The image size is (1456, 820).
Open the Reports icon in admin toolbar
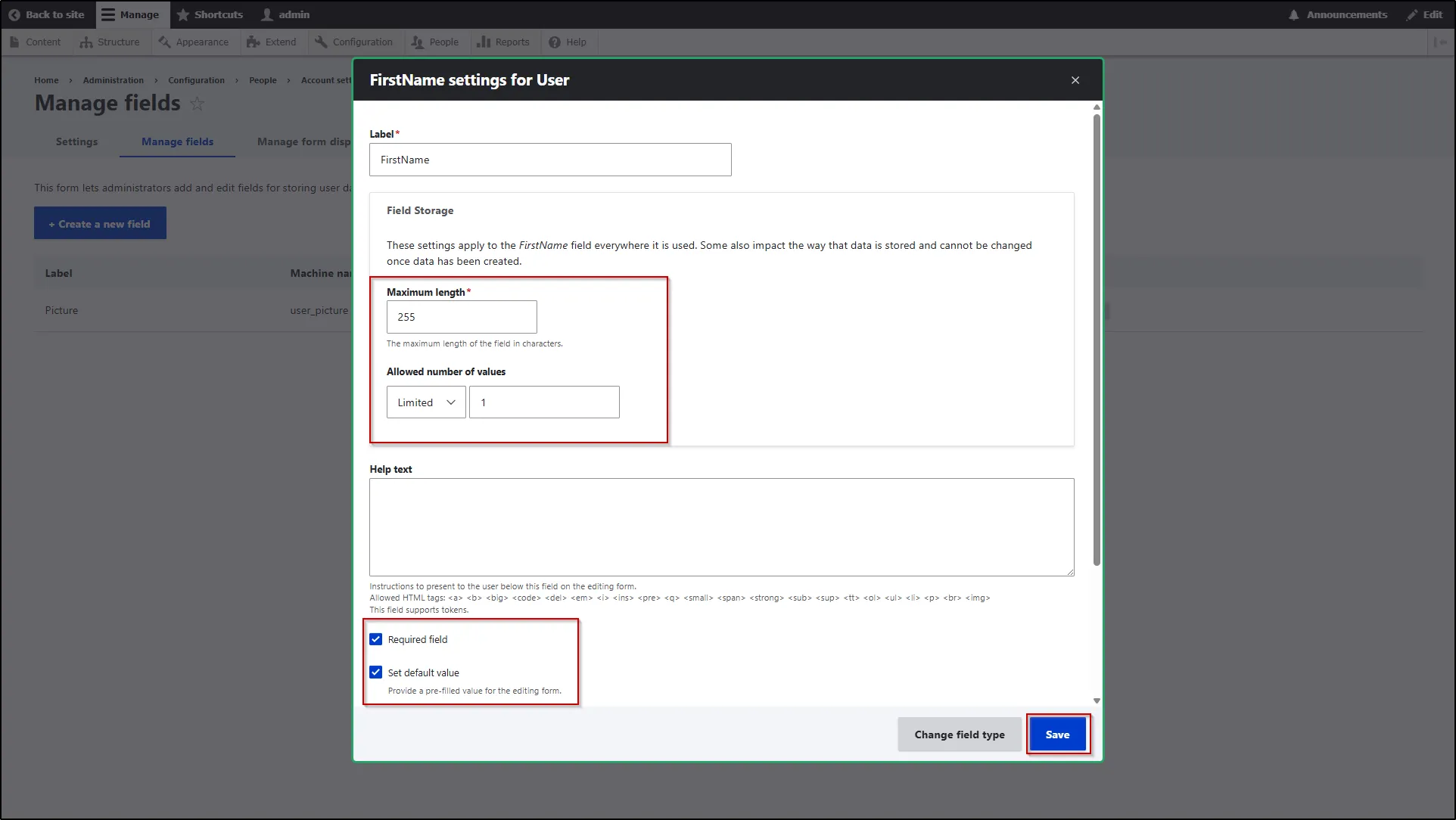(484, 42)
